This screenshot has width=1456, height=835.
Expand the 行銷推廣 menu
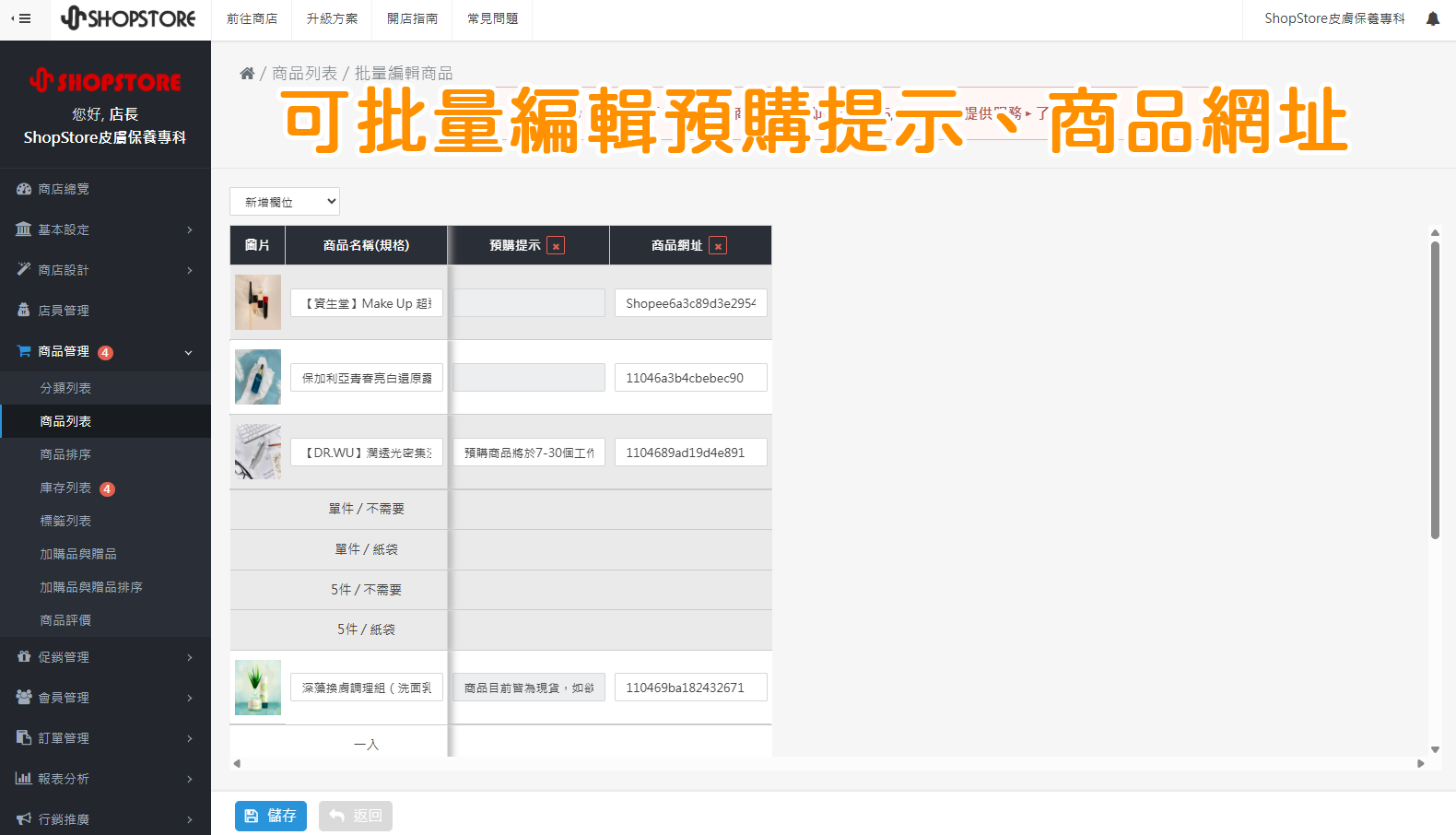pyautogui.click(x=105, y=818)
